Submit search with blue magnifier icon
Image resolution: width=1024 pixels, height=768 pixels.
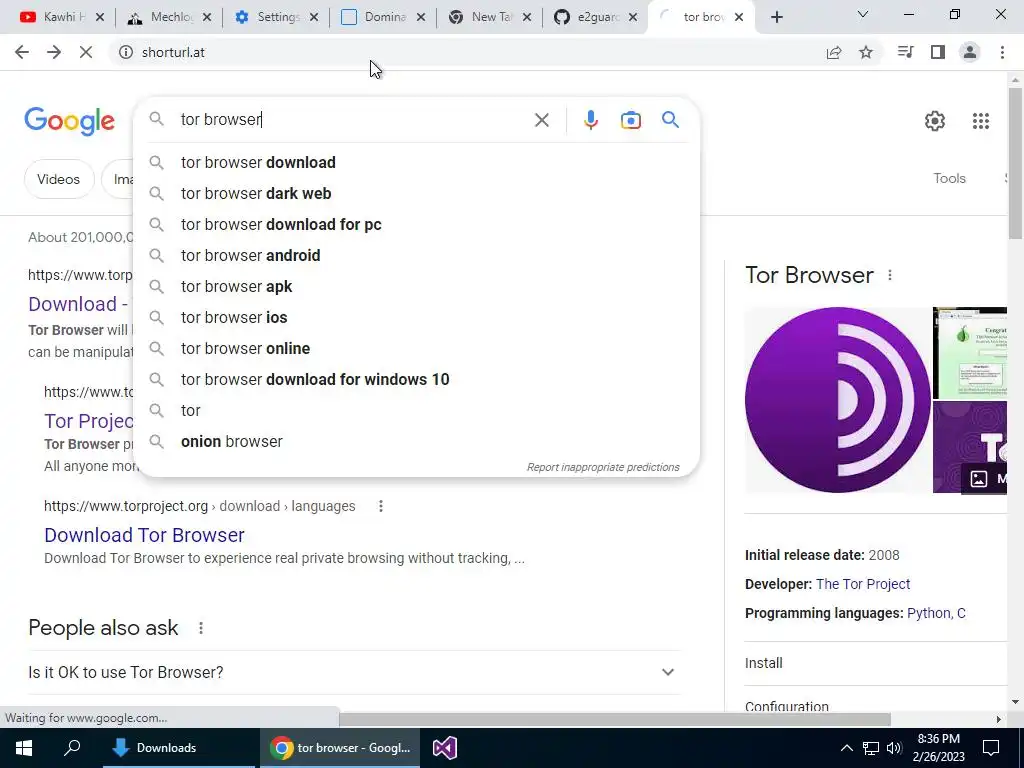(x=670, y=120)
